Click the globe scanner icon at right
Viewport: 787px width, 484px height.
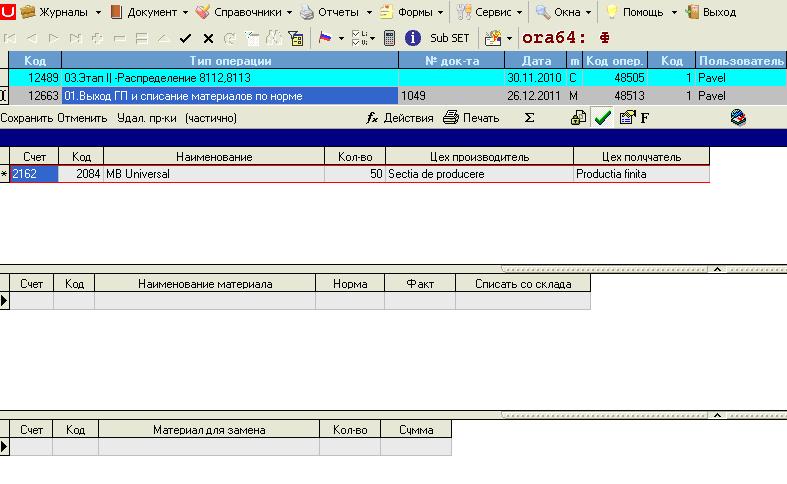coord(738,117)
